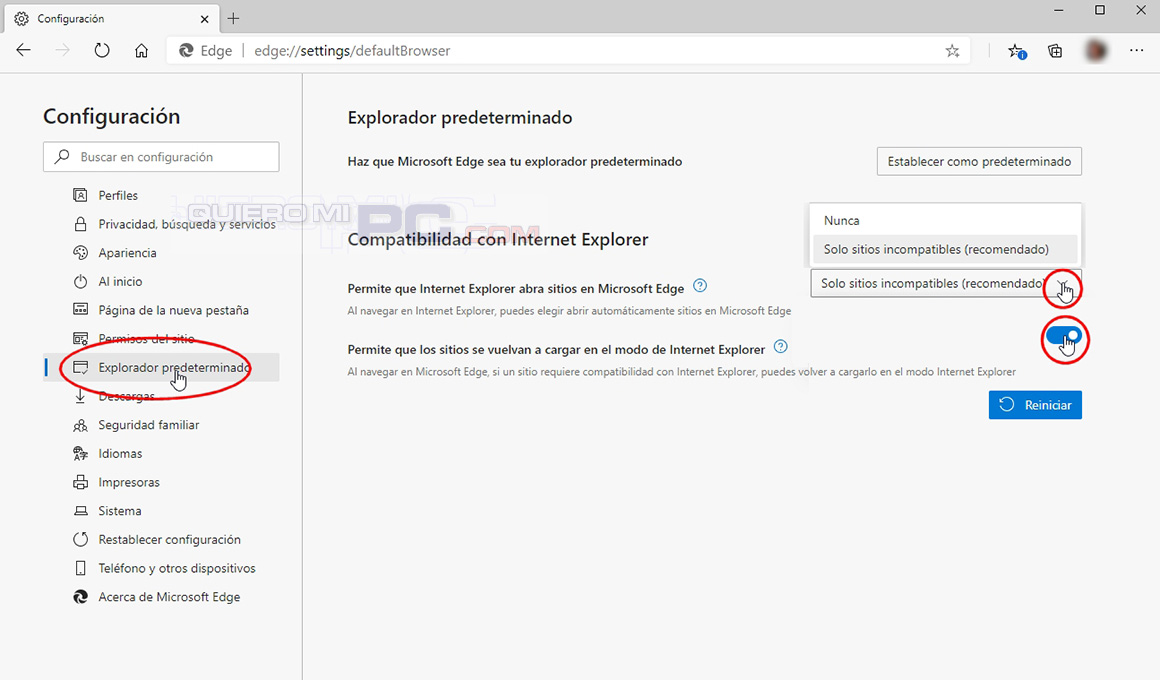The width and height of the screenshot is (1160, 680).
Task: Click the Idiomas language icon
Action: pyautogui.click(x=80, y=453)
